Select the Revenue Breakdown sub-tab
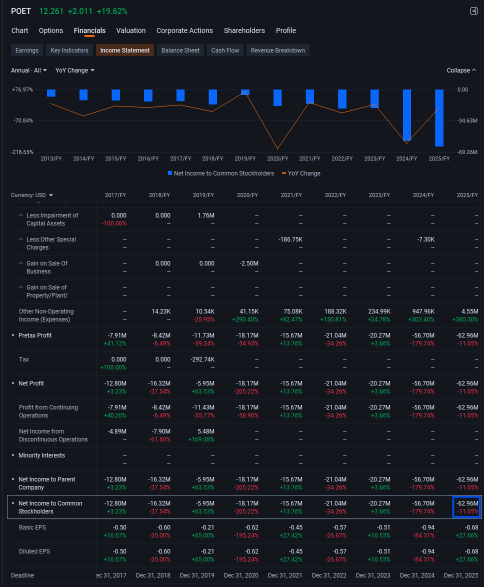484x587 pixels. (x=278, y=51)
